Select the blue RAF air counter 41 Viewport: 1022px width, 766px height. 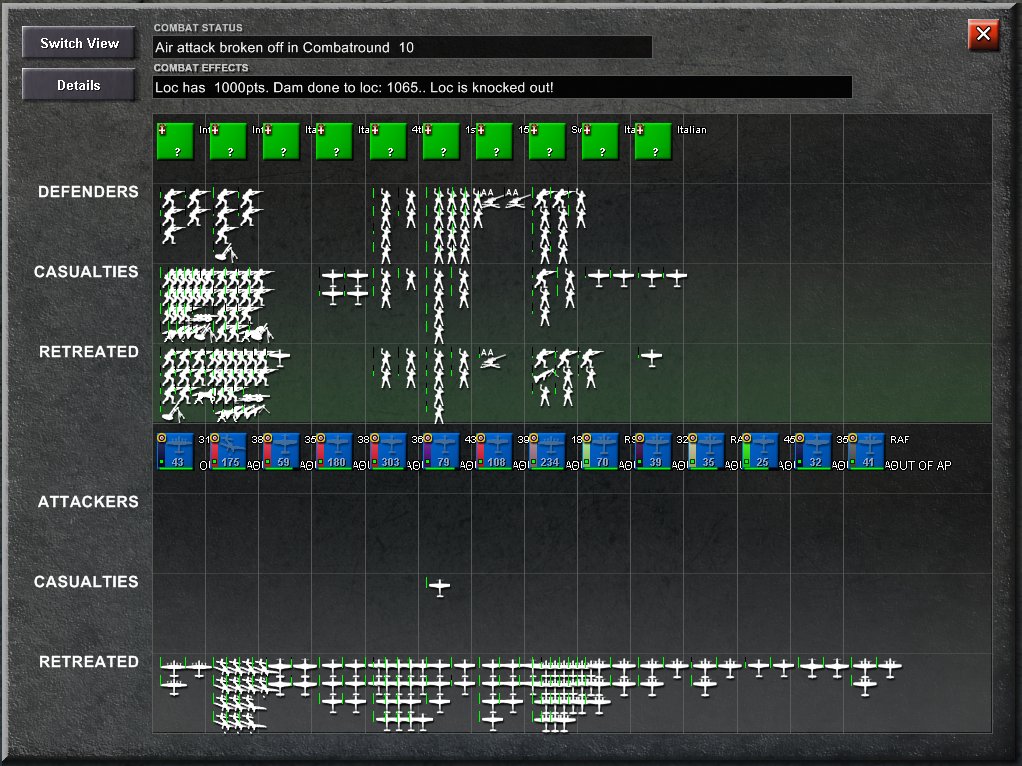coord(867,451)
